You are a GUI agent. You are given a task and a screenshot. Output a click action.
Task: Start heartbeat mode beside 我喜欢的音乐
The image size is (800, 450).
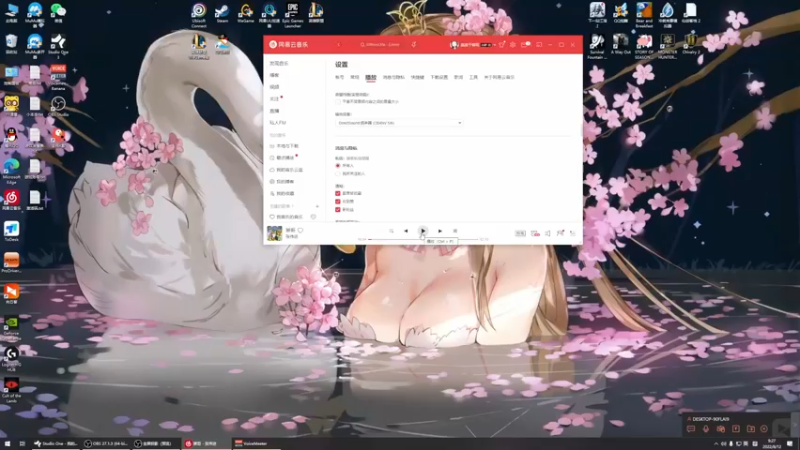[x=313, y=217]
